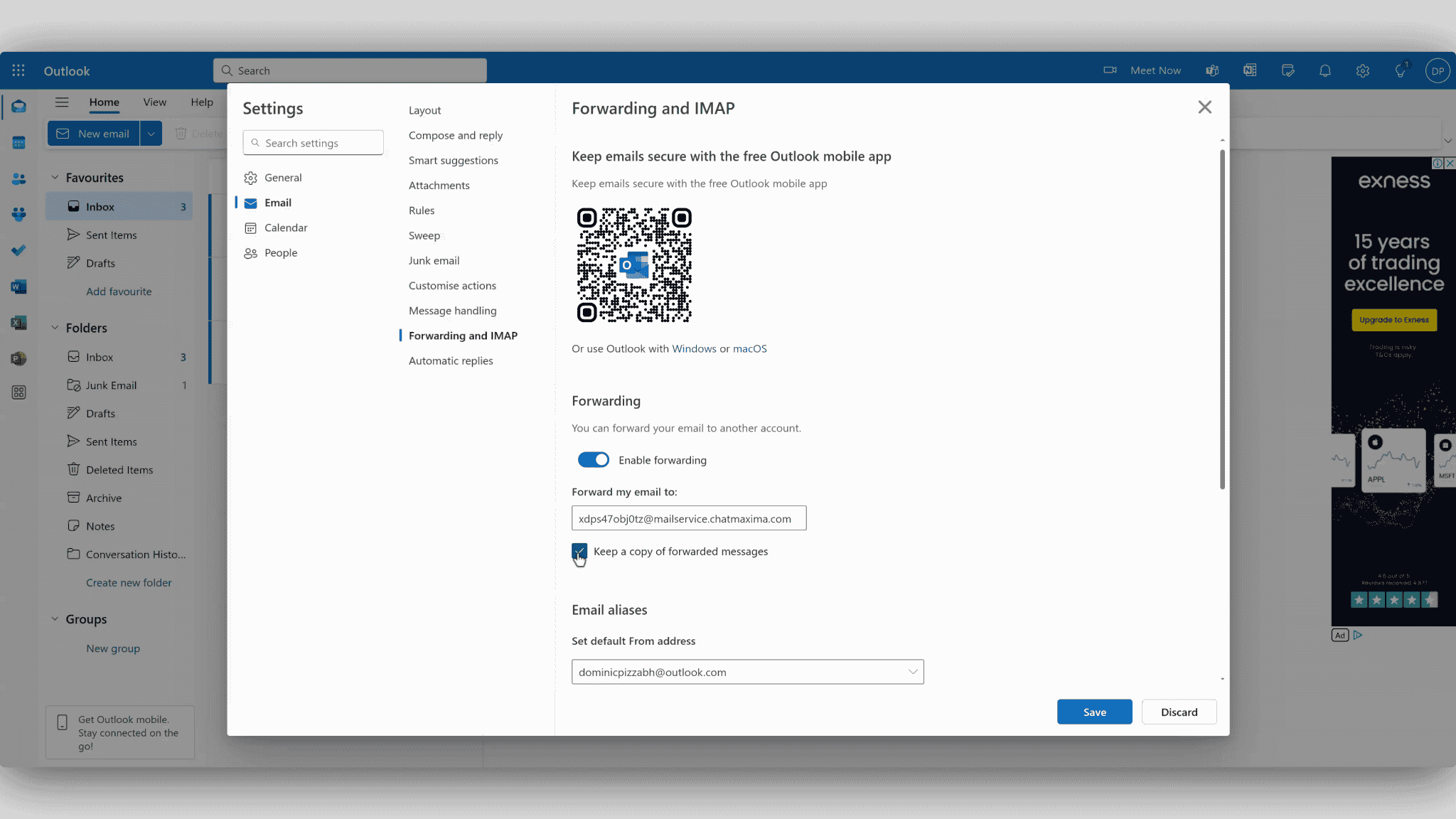Screen dimensions: 1456x819
Task: Click the New email button
Action: click(93, 134)
